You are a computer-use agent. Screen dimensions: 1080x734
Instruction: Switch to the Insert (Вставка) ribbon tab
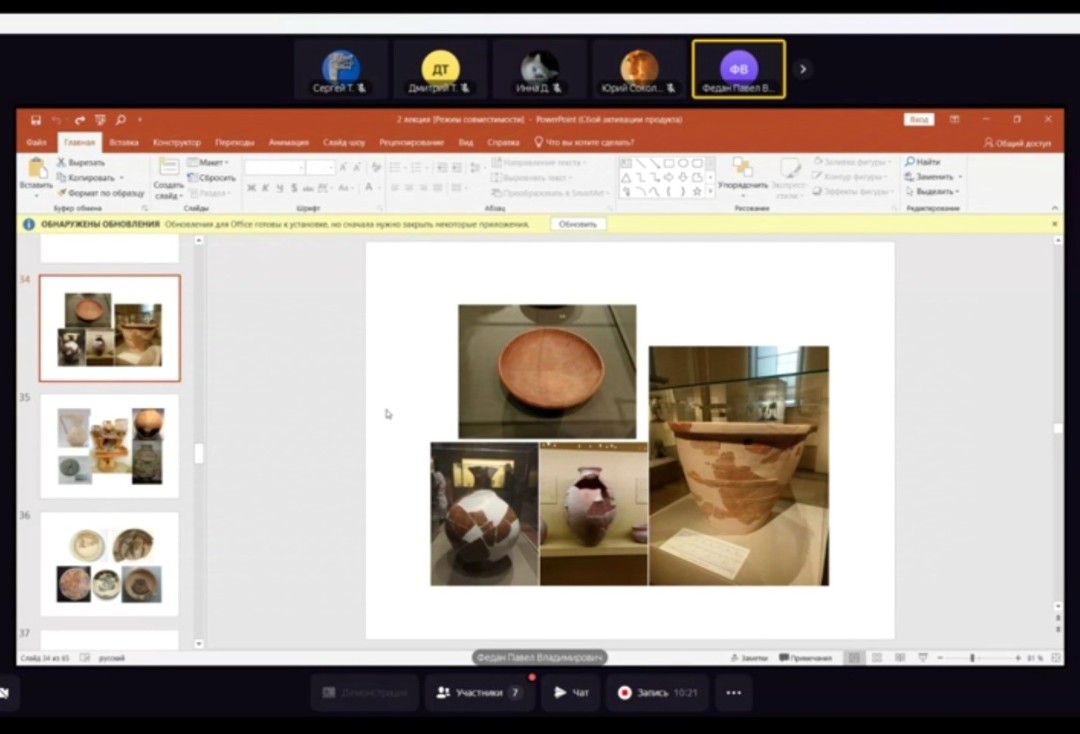(x=124, y=143)
